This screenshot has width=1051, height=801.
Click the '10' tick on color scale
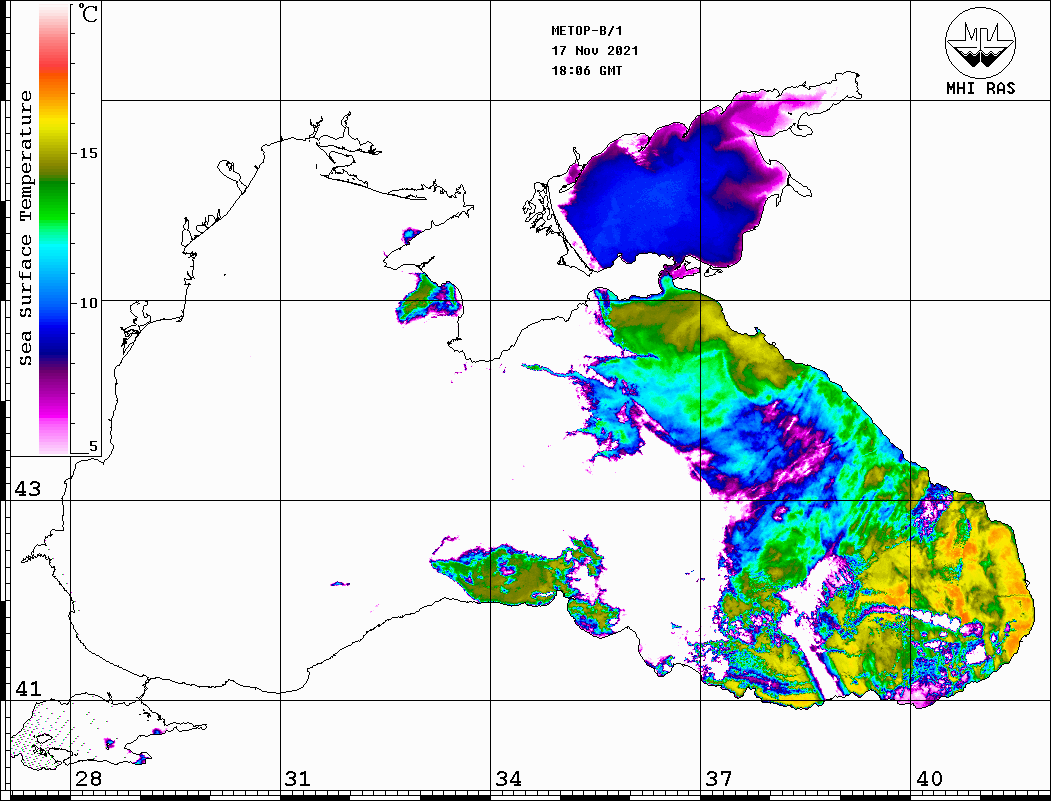[x=88, y=303]
